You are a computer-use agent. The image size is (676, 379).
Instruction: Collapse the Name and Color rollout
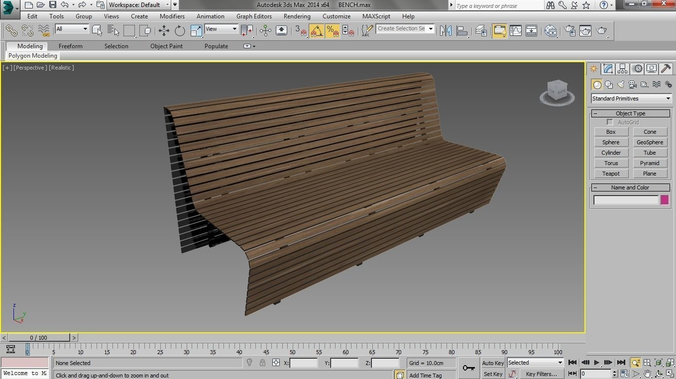click(630, 188)
